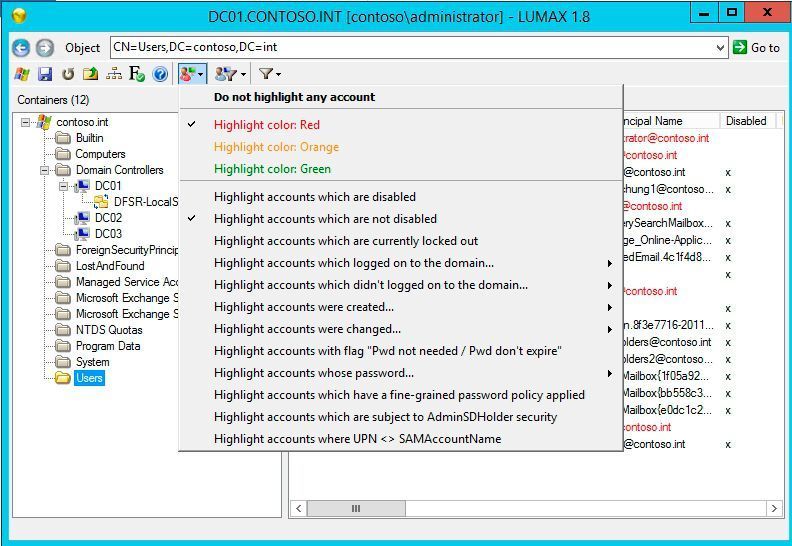
Task: Click the Principal Name column header
Action: [x=671, y=121]
